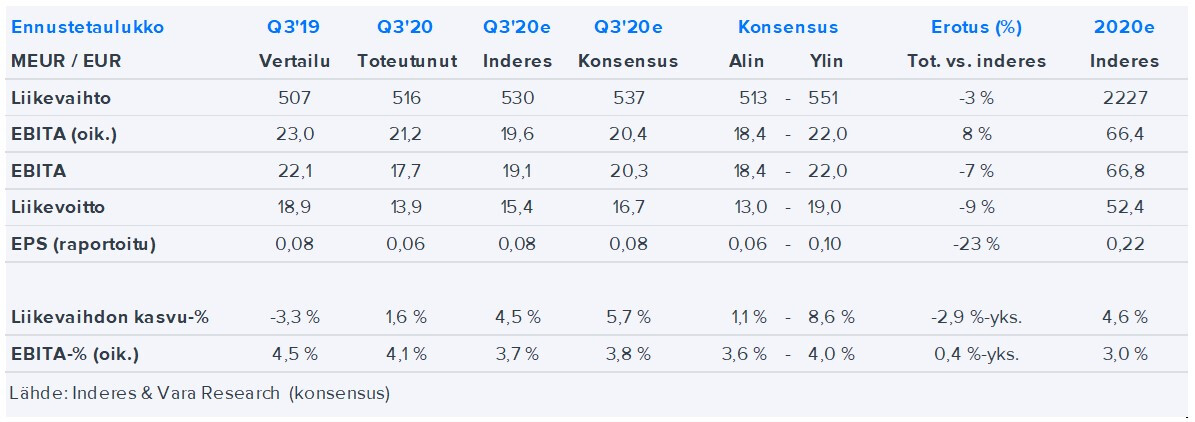The image size is (1195, 422).
Task: Click the Erotus (%) column header
Action: coord(975,27)
